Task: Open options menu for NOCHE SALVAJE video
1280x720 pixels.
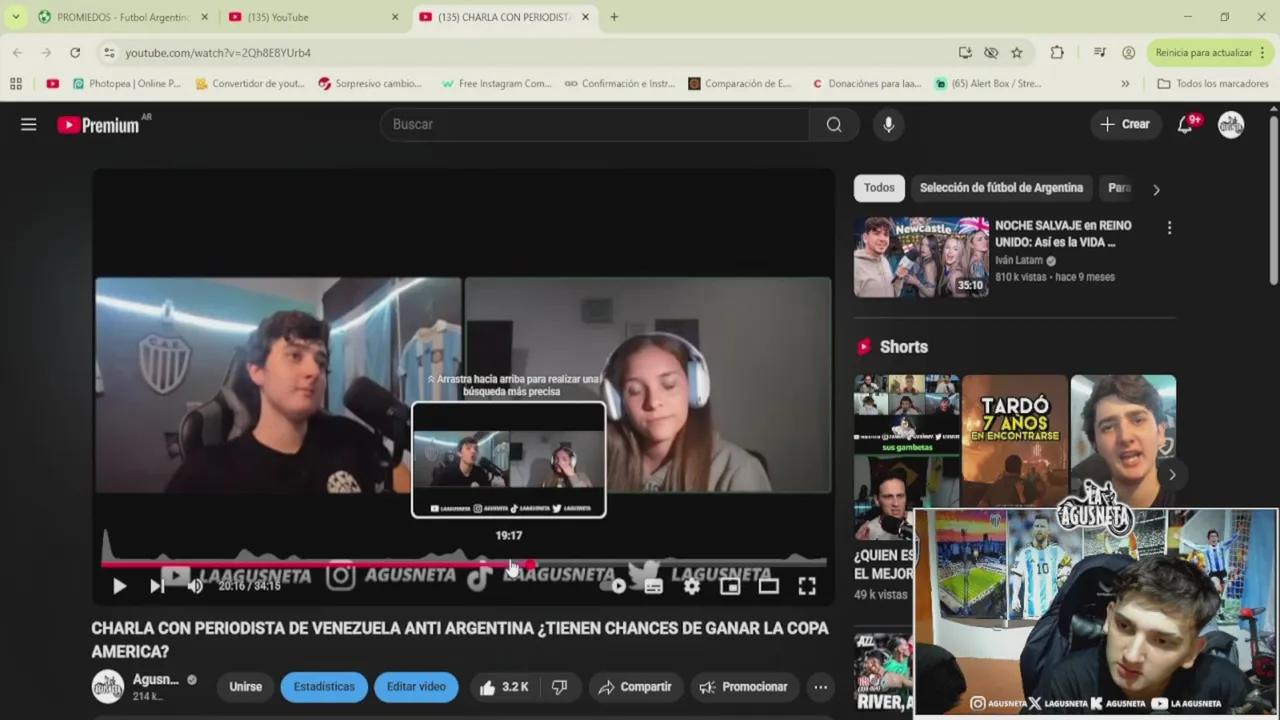Action: tap(1169, 228)
